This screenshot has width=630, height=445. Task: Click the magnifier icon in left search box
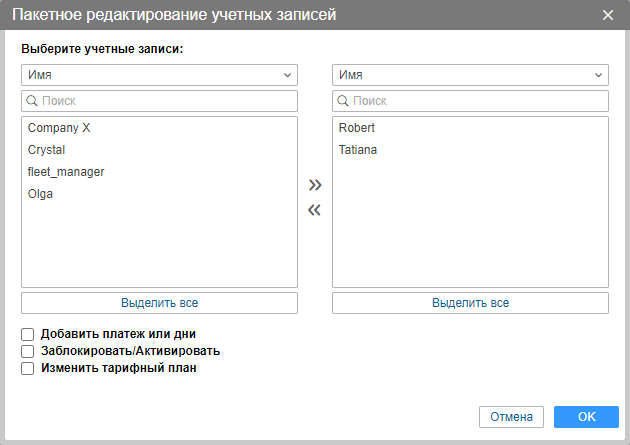pos(32,101)
